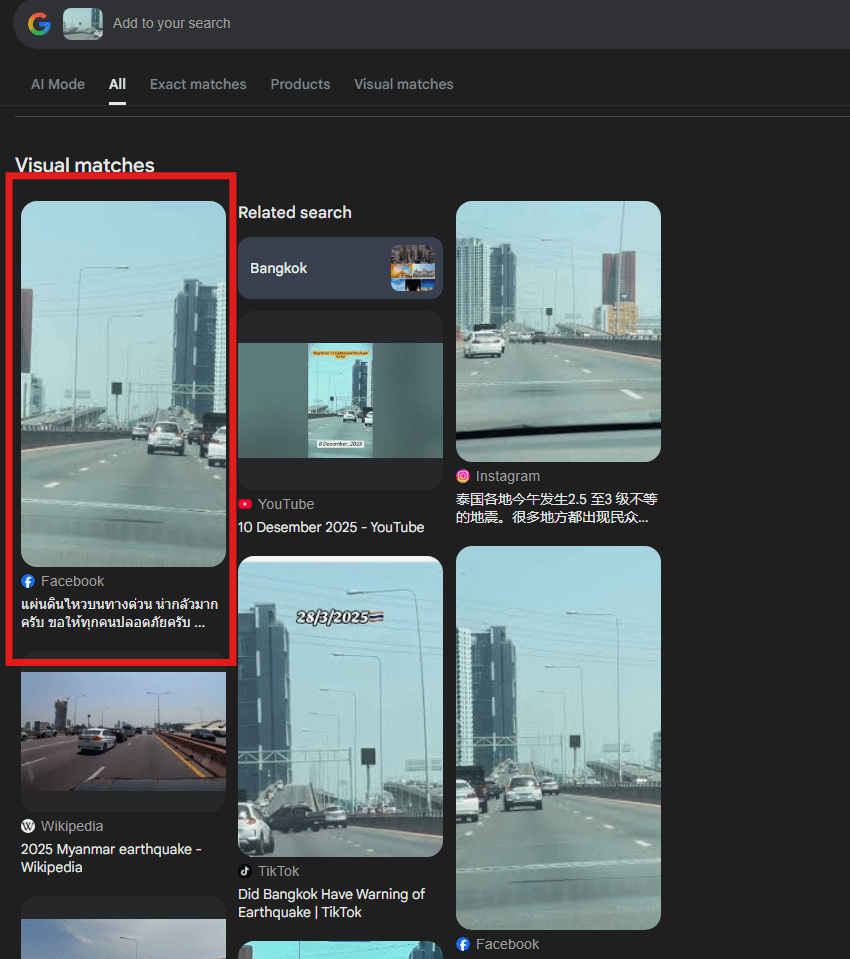This screenshot has width=850, height=959.
Task: Open the YouTube video thumbnail result
Action: pos(340,400)
